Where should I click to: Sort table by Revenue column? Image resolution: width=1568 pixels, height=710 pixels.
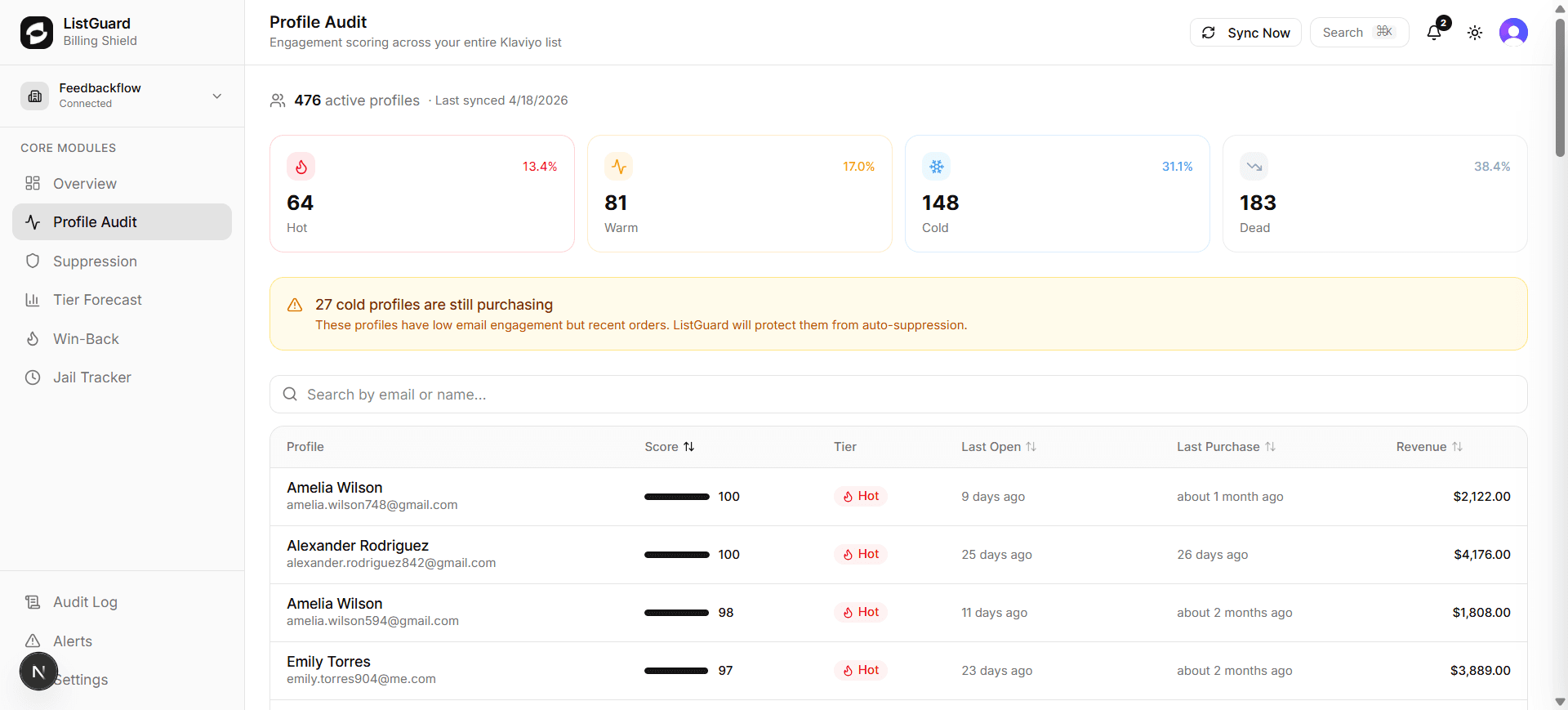pos(1429,447)
